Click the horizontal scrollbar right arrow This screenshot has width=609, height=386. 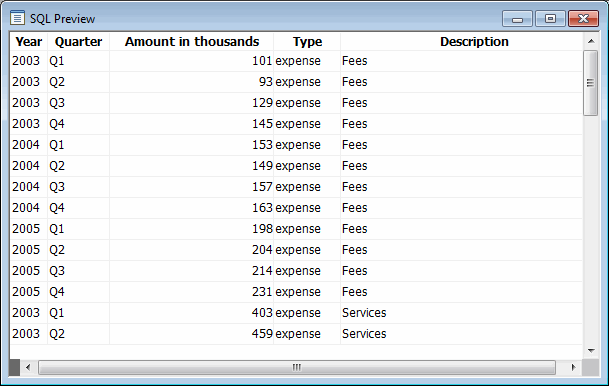coord(573,367)
